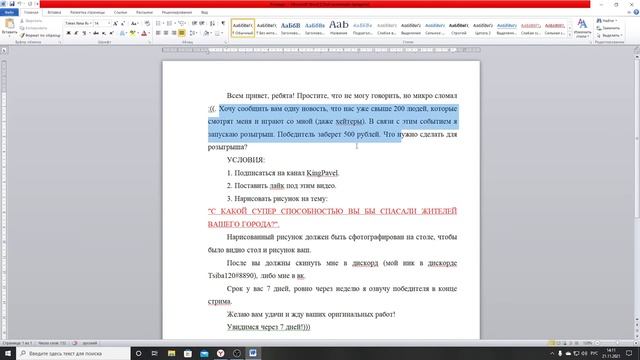
Task: Open the Найти search dropdown
Action: pos(607,20)
